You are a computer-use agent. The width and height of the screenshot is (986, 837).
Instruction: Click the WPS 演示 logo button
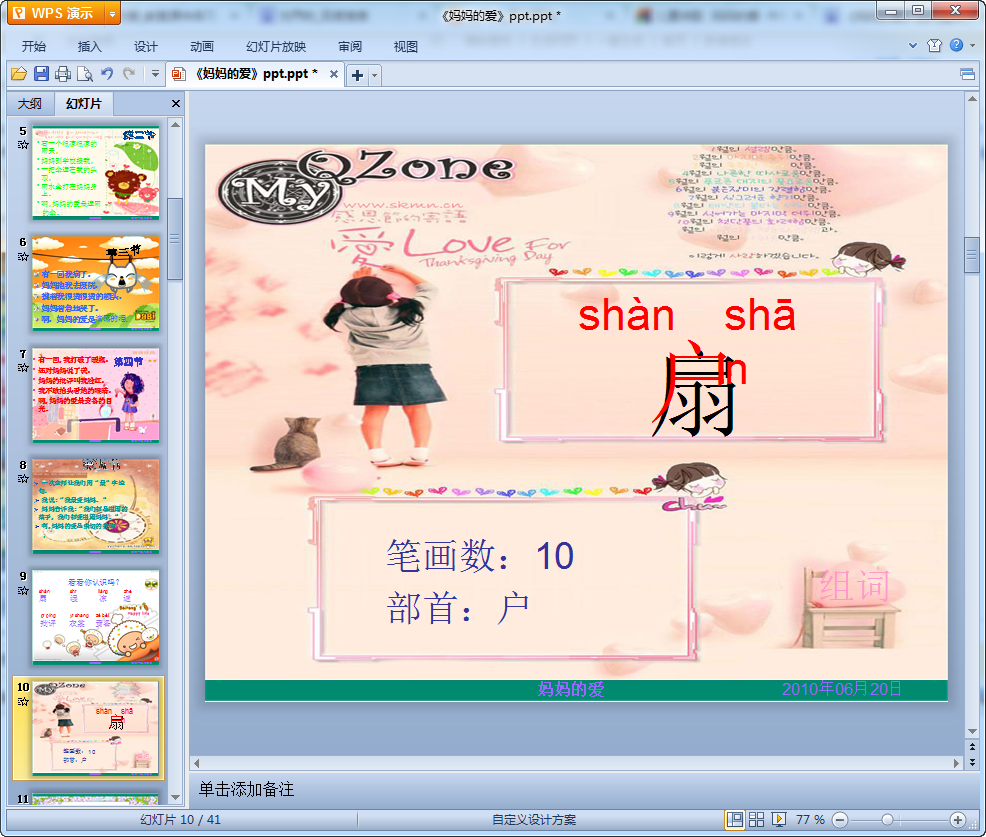(57, 13)
